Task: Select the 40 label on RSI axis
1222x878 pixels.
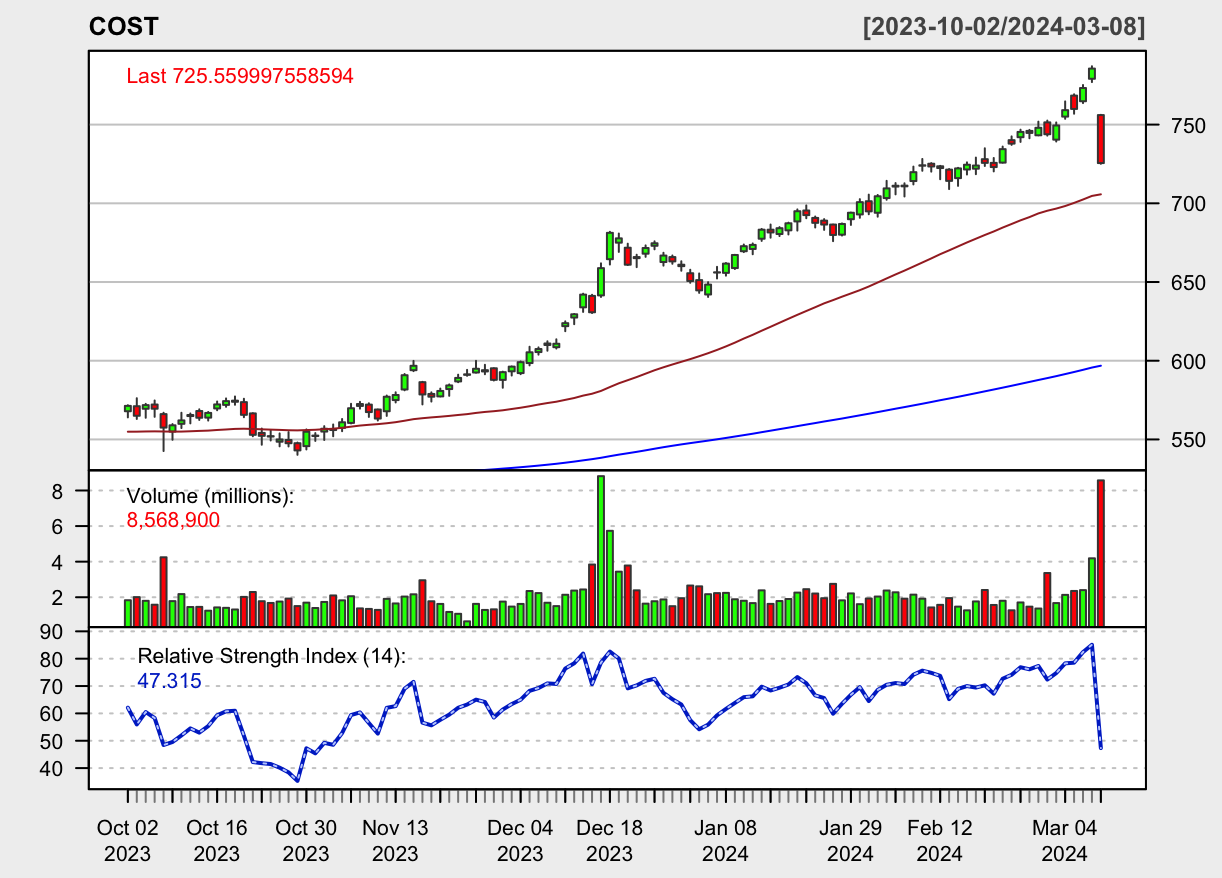Action: pos(53,768)
